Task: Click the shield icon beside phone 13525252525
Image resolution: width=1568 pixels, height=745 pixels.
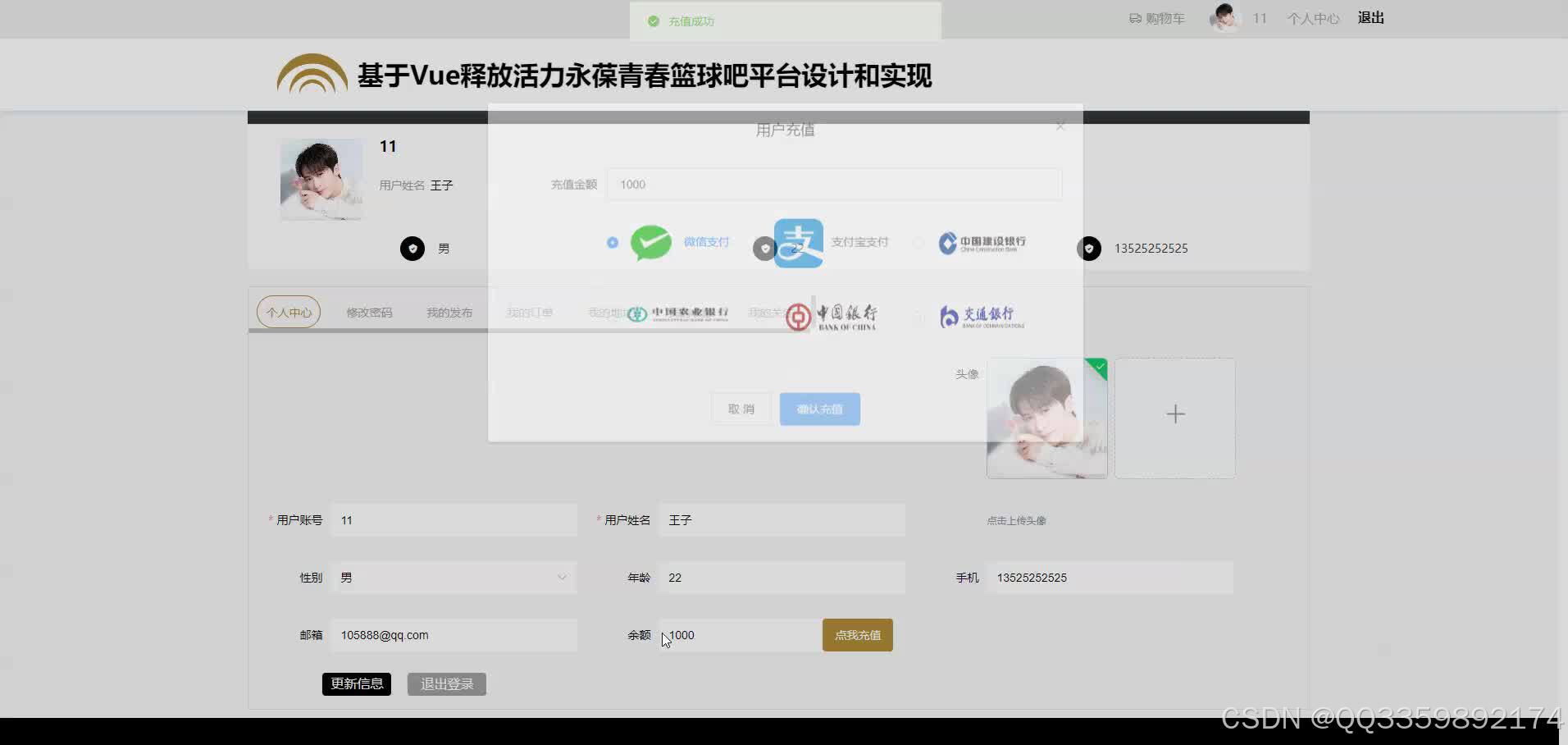Action: [x=1089, y=249]
